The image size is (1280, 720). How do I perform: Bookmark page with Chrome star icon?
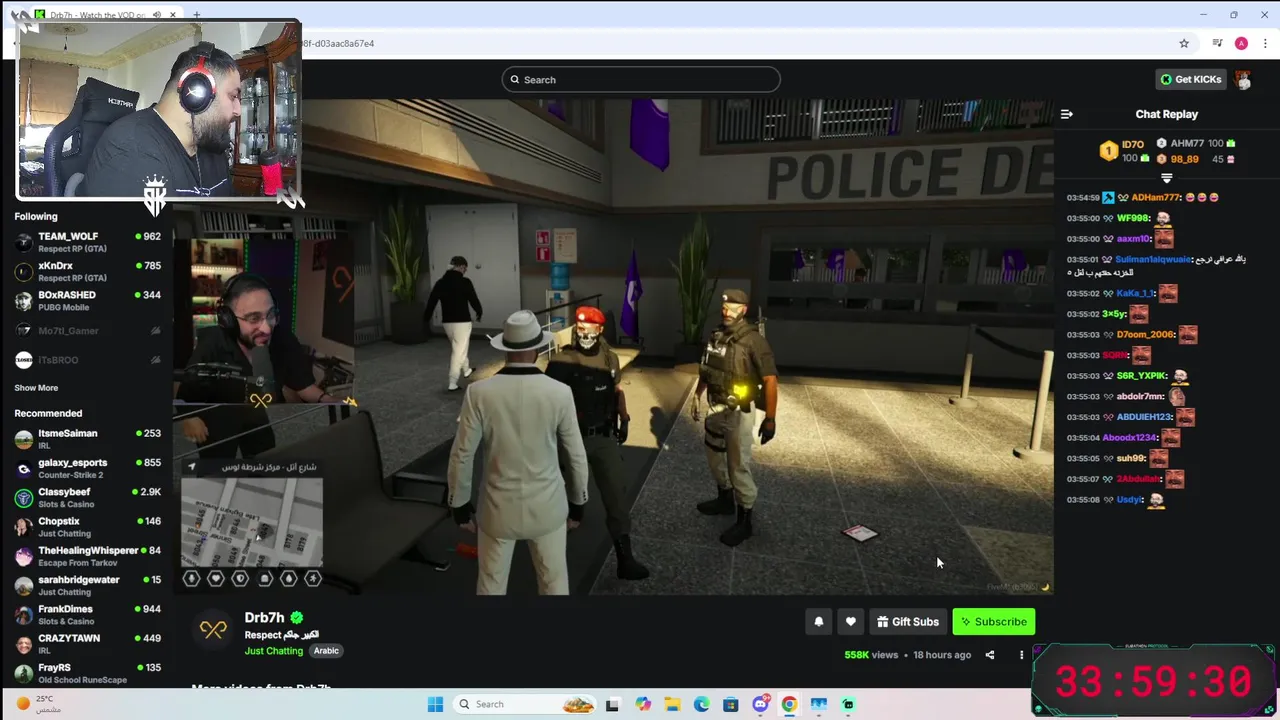click(1184, 43)
